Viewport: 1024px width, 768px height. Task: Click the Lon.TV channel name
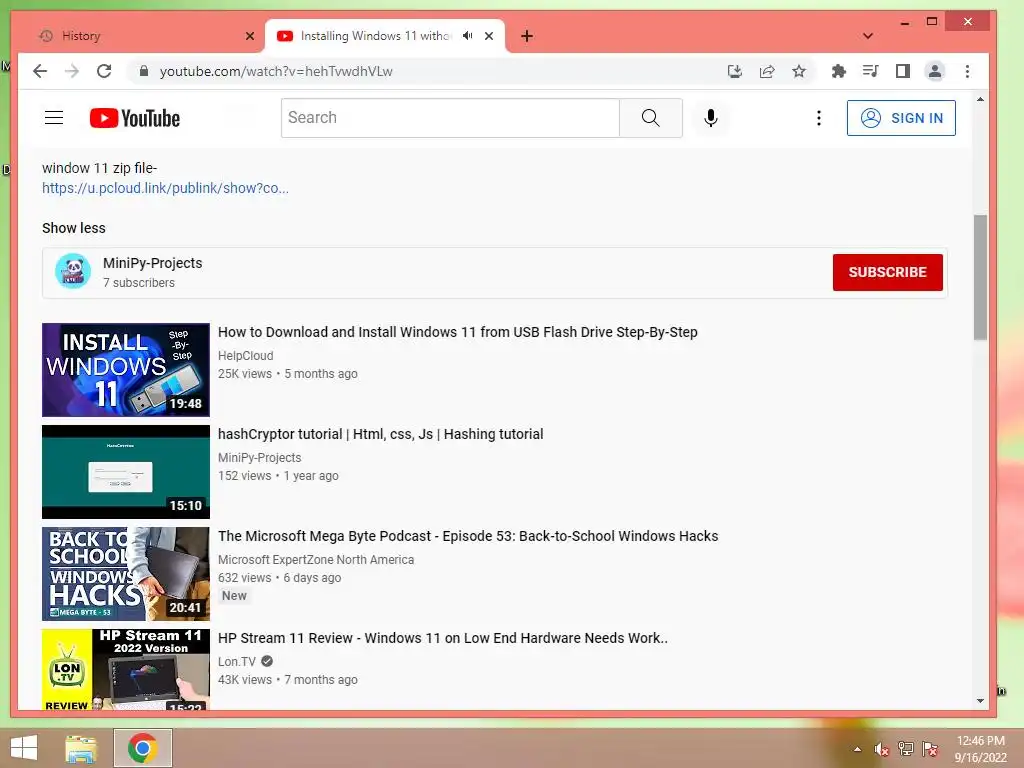(236, 661)
